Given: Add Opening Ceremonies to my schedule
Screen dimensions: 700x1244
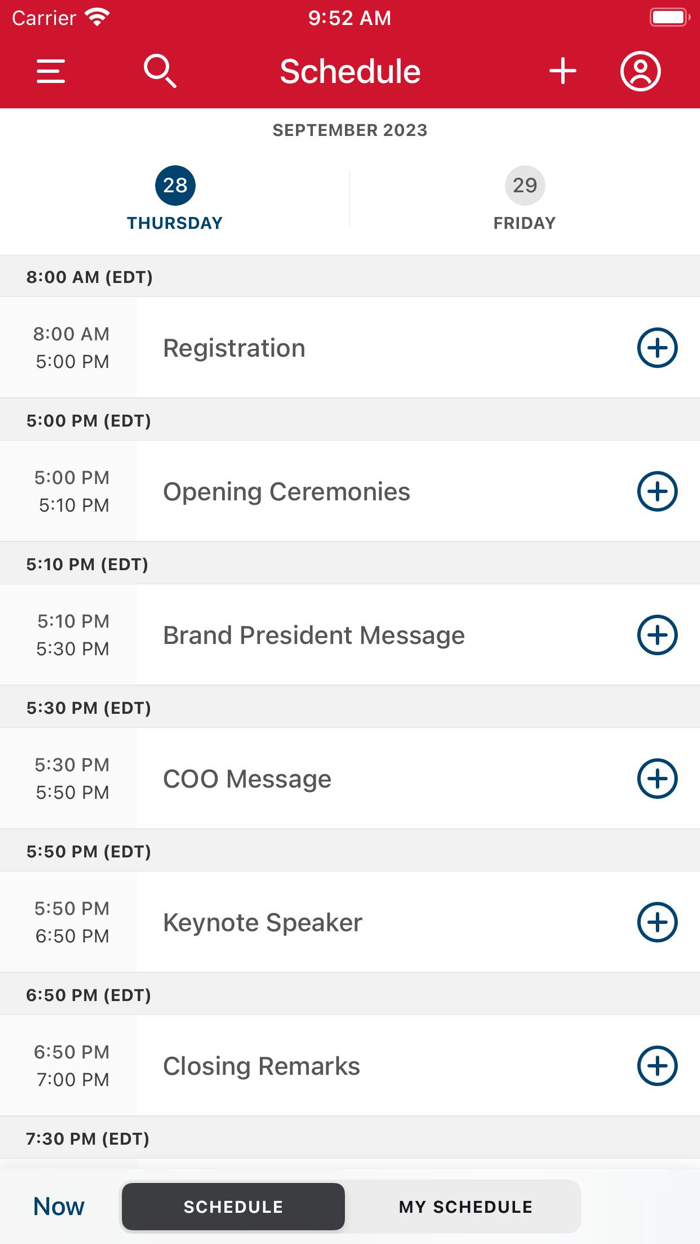Looking at the screenshot, I should tap(657, 491).
